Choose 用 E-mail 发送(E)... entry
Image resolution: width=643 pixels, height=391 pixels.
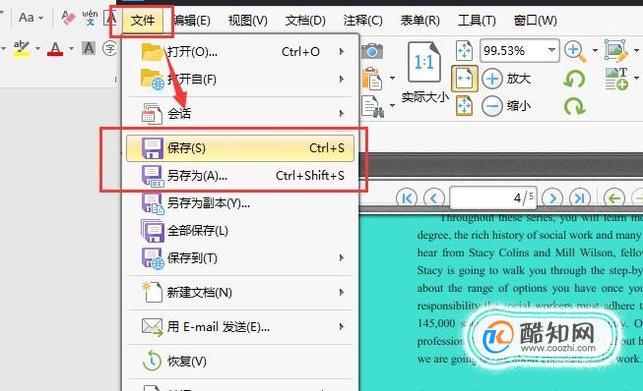click(x=240, y=327)
